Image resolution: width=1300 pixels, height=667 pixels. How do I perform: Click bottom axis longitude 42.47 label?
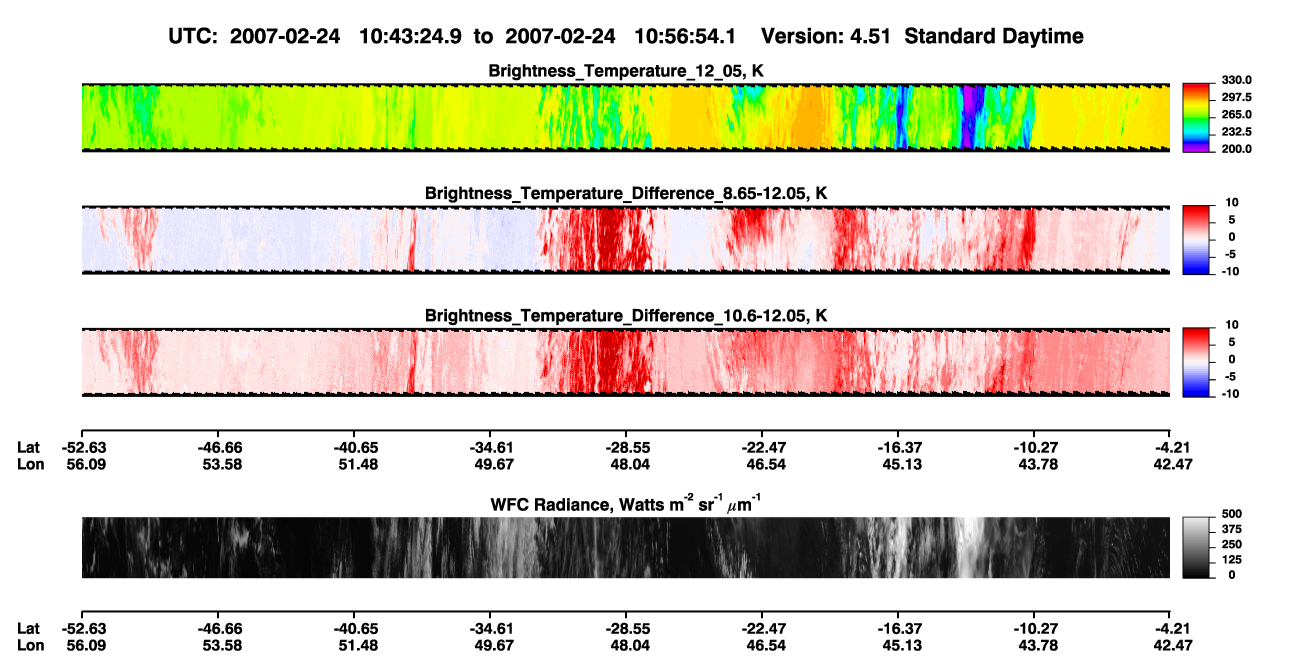pos(1172,645)
